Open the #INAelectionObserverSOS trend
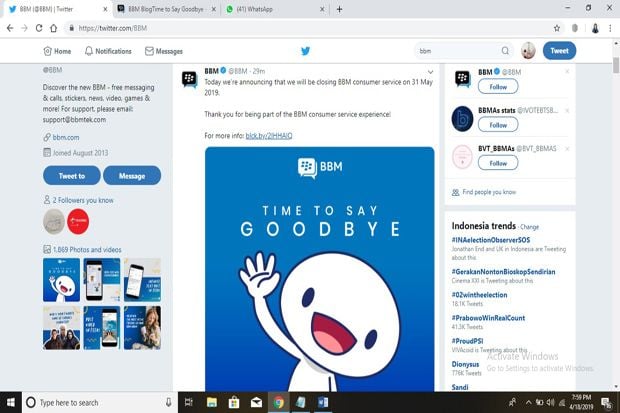This screenshot has height=413, width=620. [x=491, y=240]
